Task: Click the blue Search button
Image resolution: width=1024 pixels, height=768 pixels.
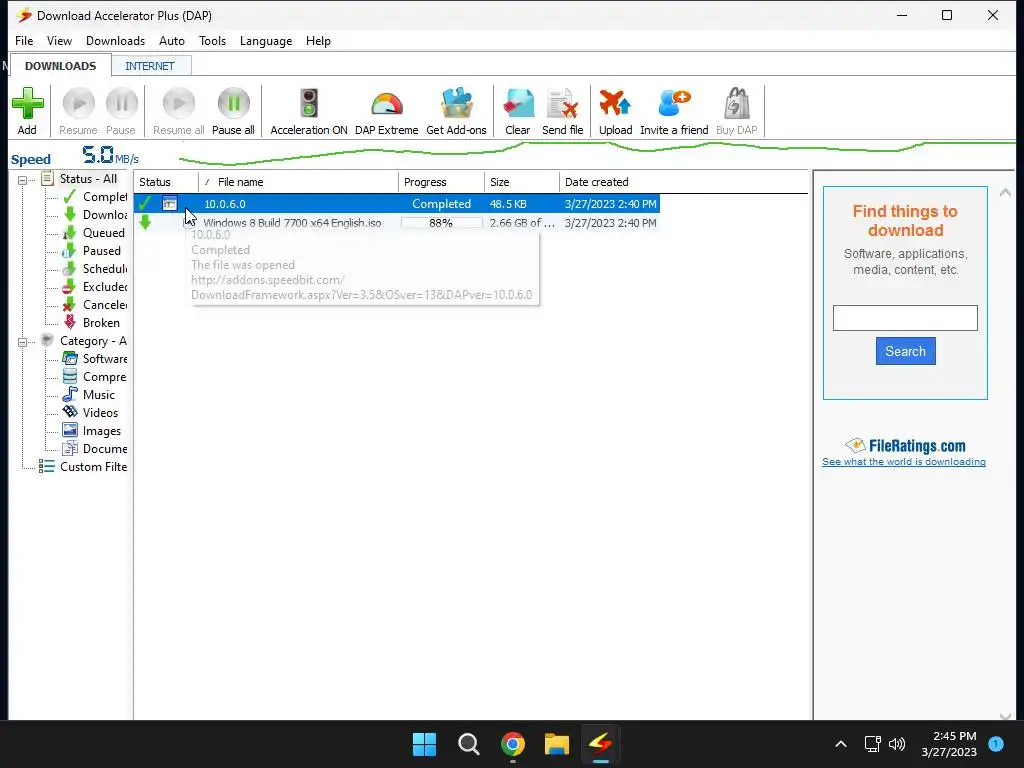Action: (905, 351)
